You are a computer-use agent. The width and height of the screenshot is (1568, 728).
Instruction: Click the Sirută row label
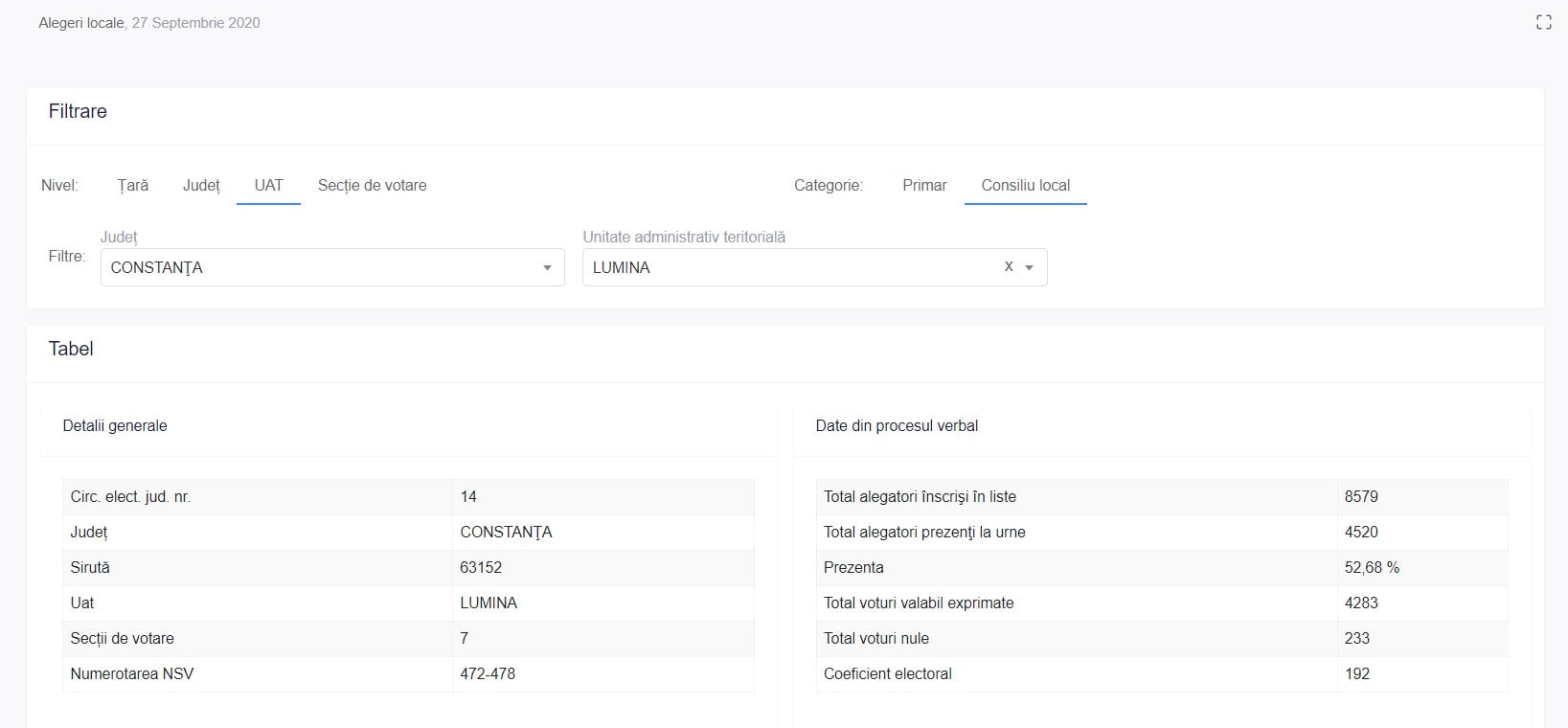tap(90, 567)
